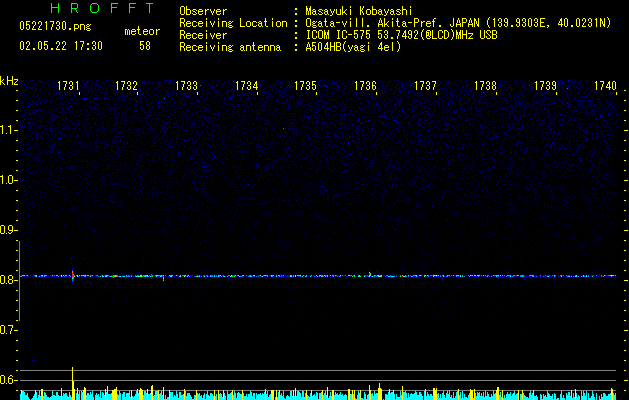This screenshot has width=629, height=400.
Task: Click the Receiver label
Action: 203,35
